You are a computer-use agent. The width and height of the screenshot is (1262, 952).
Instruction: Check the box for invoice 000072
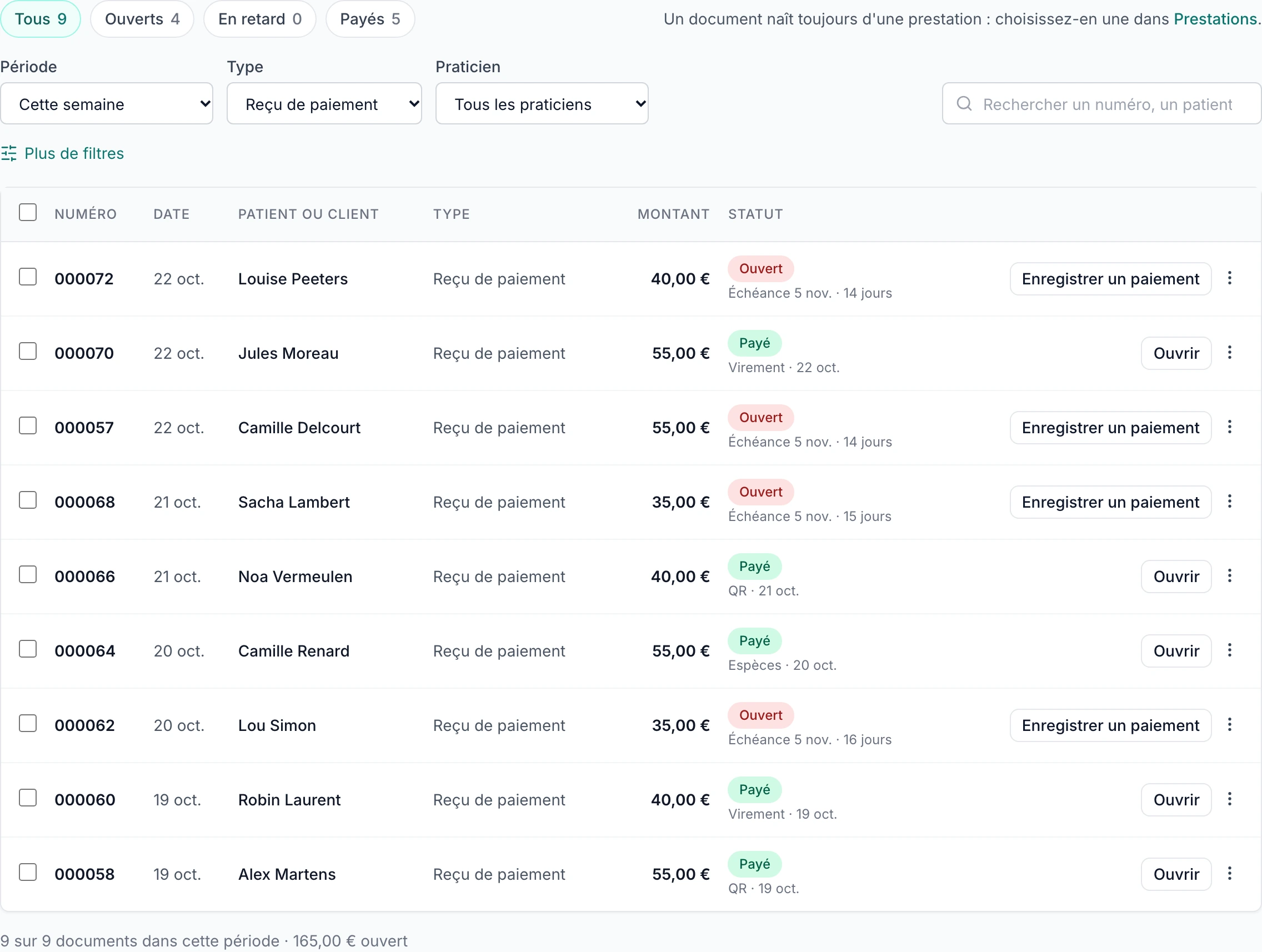click(27, 277)
